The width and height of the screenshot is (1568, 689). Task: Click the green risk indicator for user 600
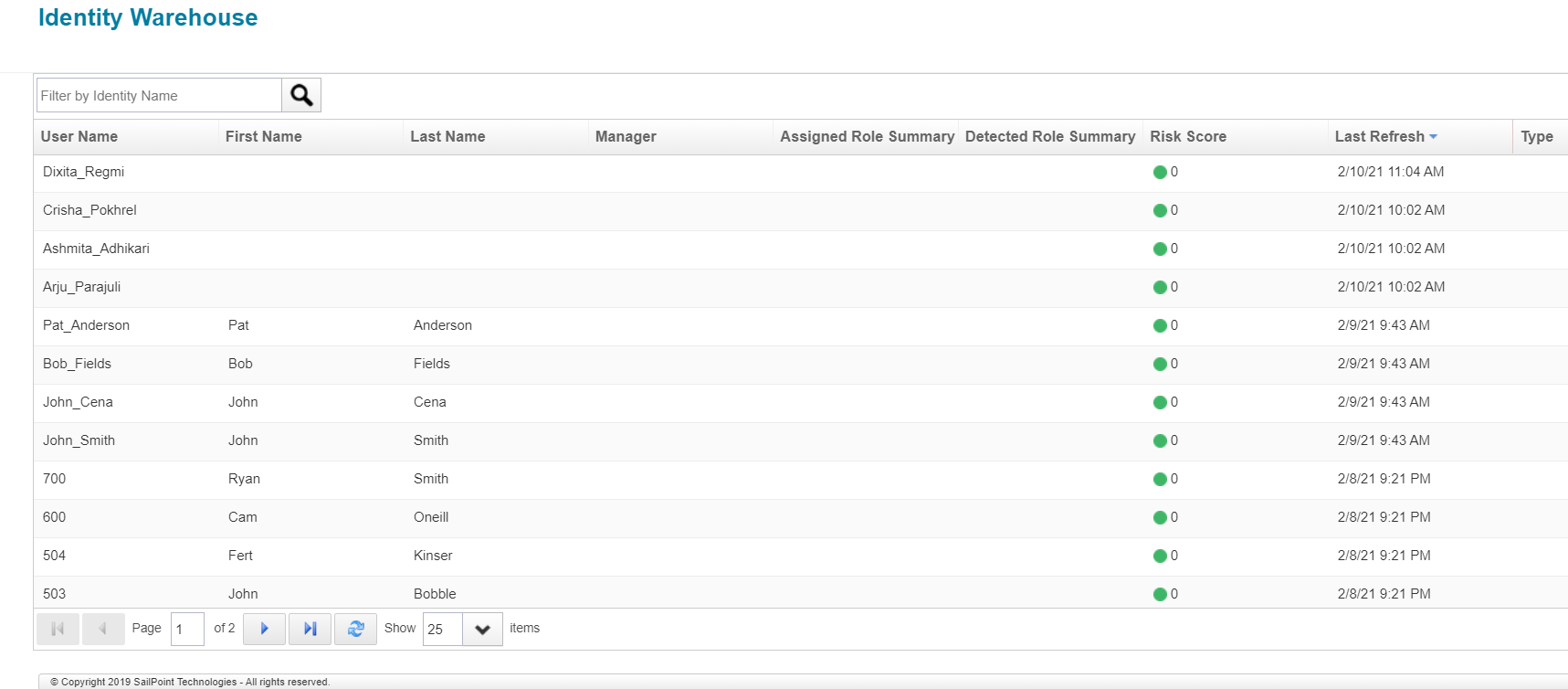coord(1160,517)
